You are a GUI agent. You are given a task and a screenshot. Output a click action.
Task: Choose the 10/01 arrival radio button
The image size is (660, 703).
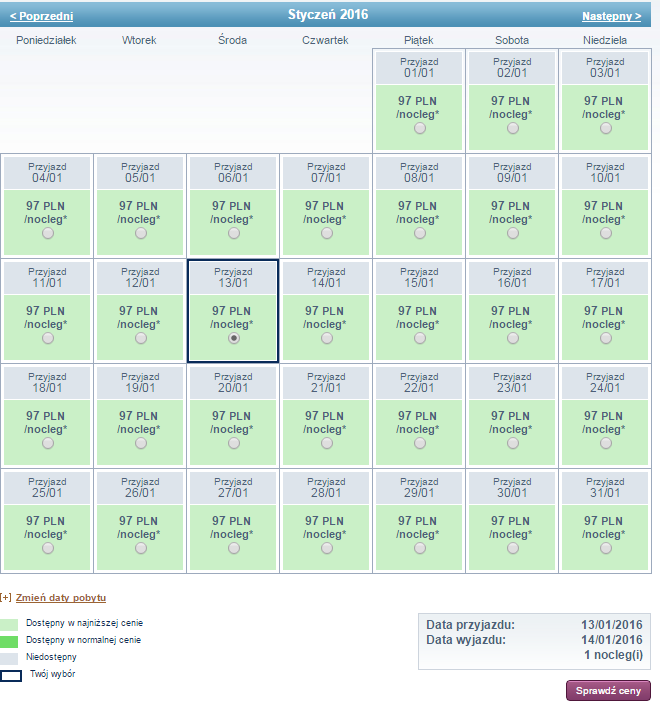tap(606, 233)
